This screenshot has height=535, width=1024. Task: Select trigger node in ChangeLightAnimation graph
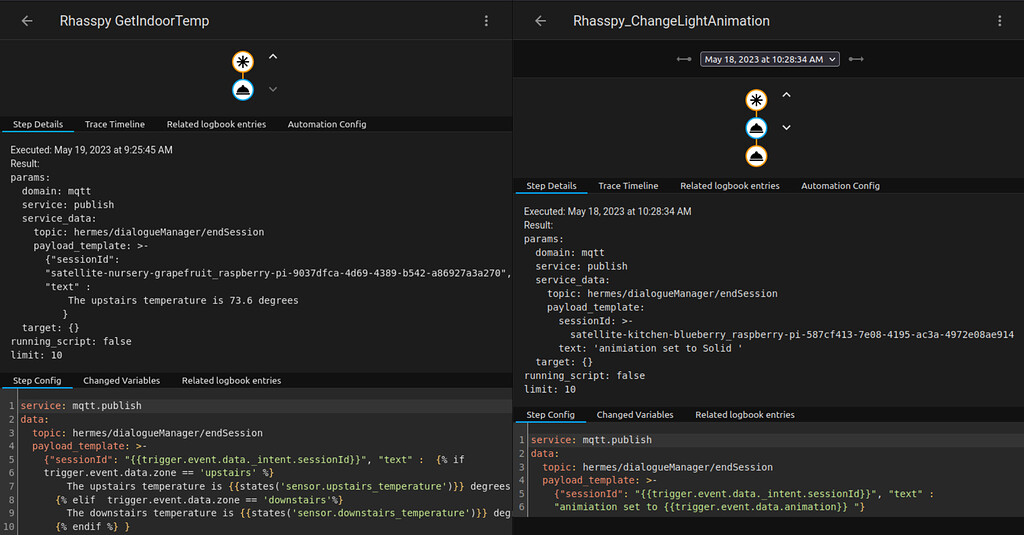(x=757, y=99)
